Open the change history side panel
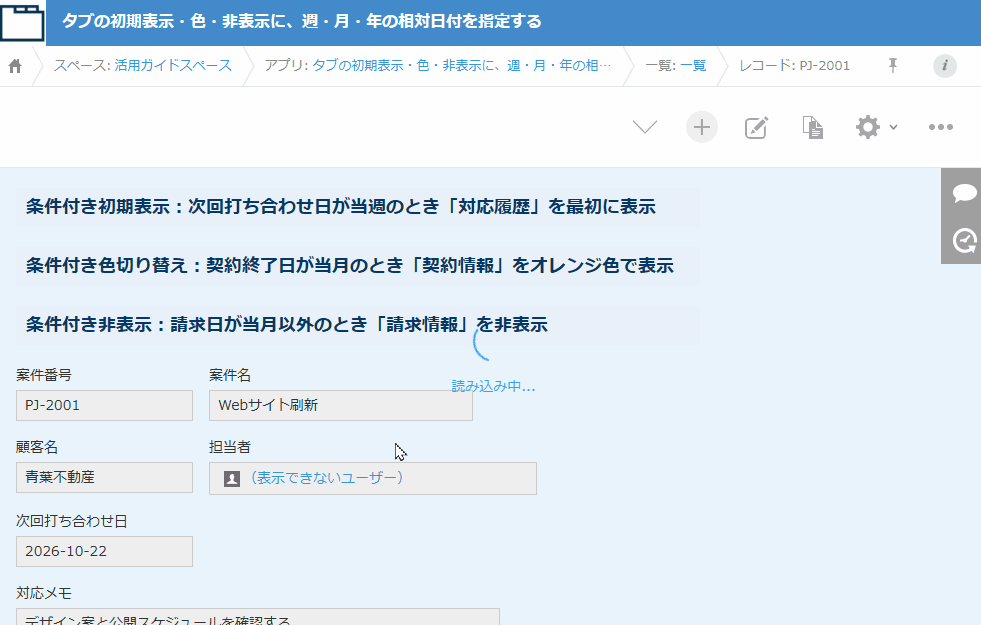The height and width of the screenshot is (625, 981). 963,240
